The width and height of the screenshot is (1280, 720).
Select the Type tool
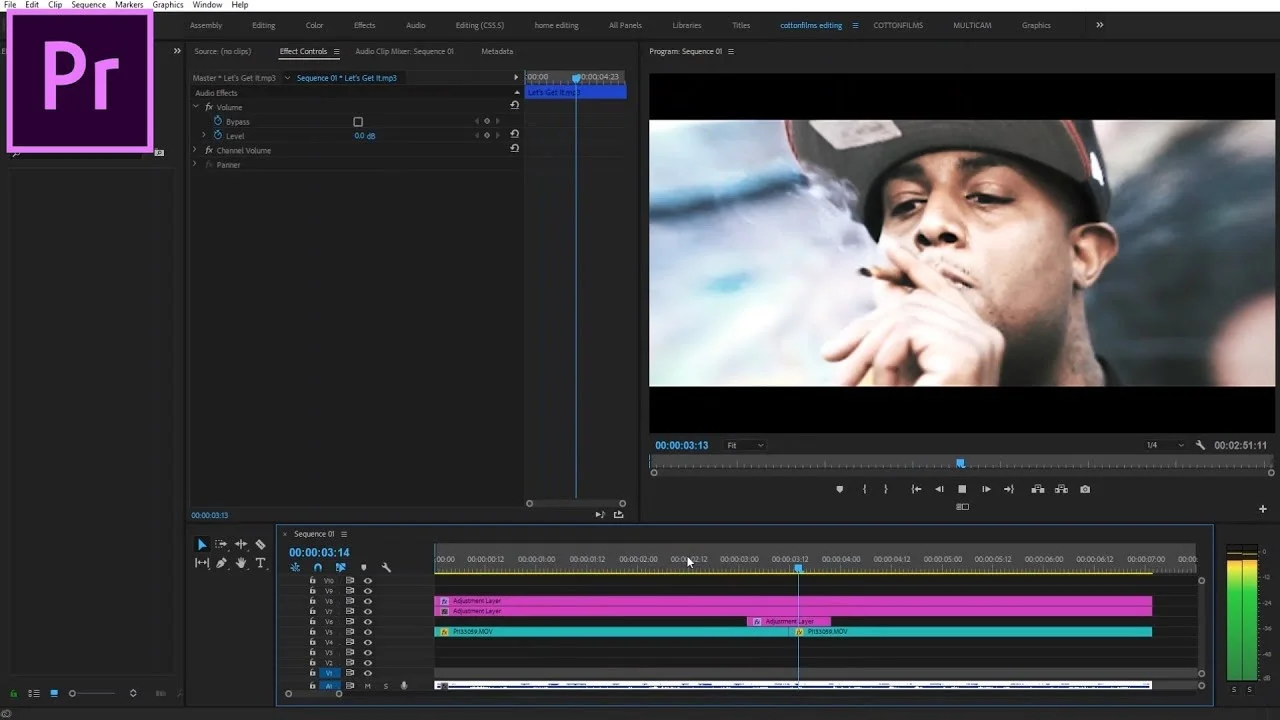click(x=260, y=563)
